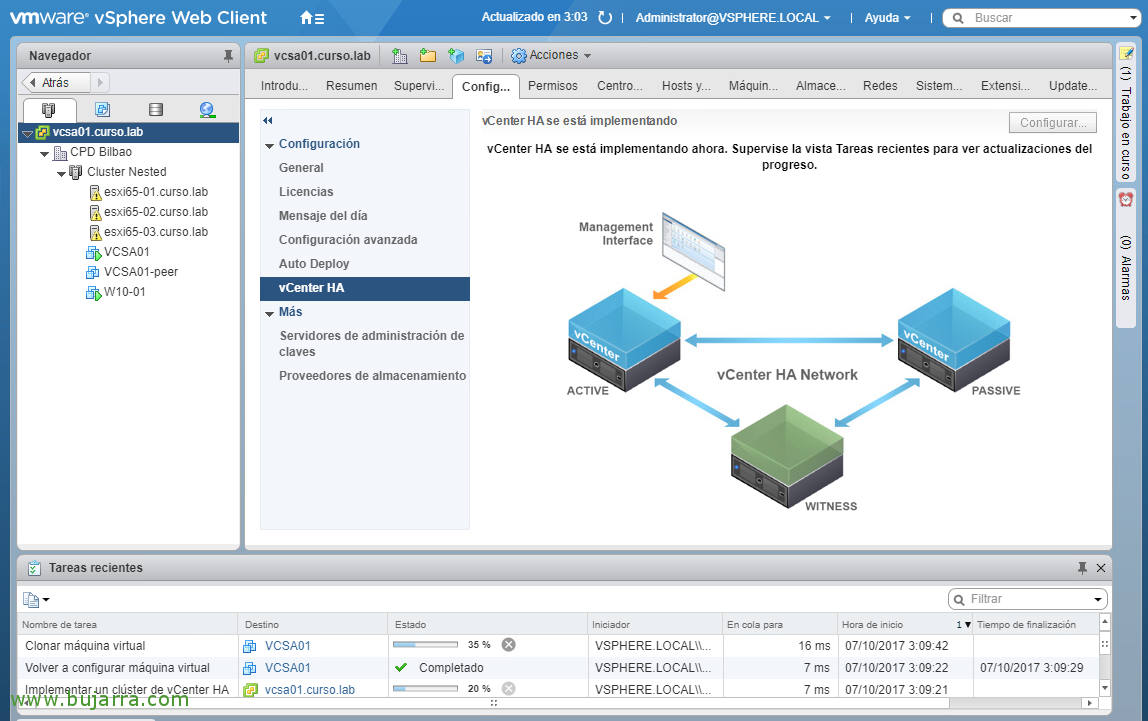1148x721 pixels.
Task: Open the VCSA01 link in Clonar row
Action: (x=288, y=646)
